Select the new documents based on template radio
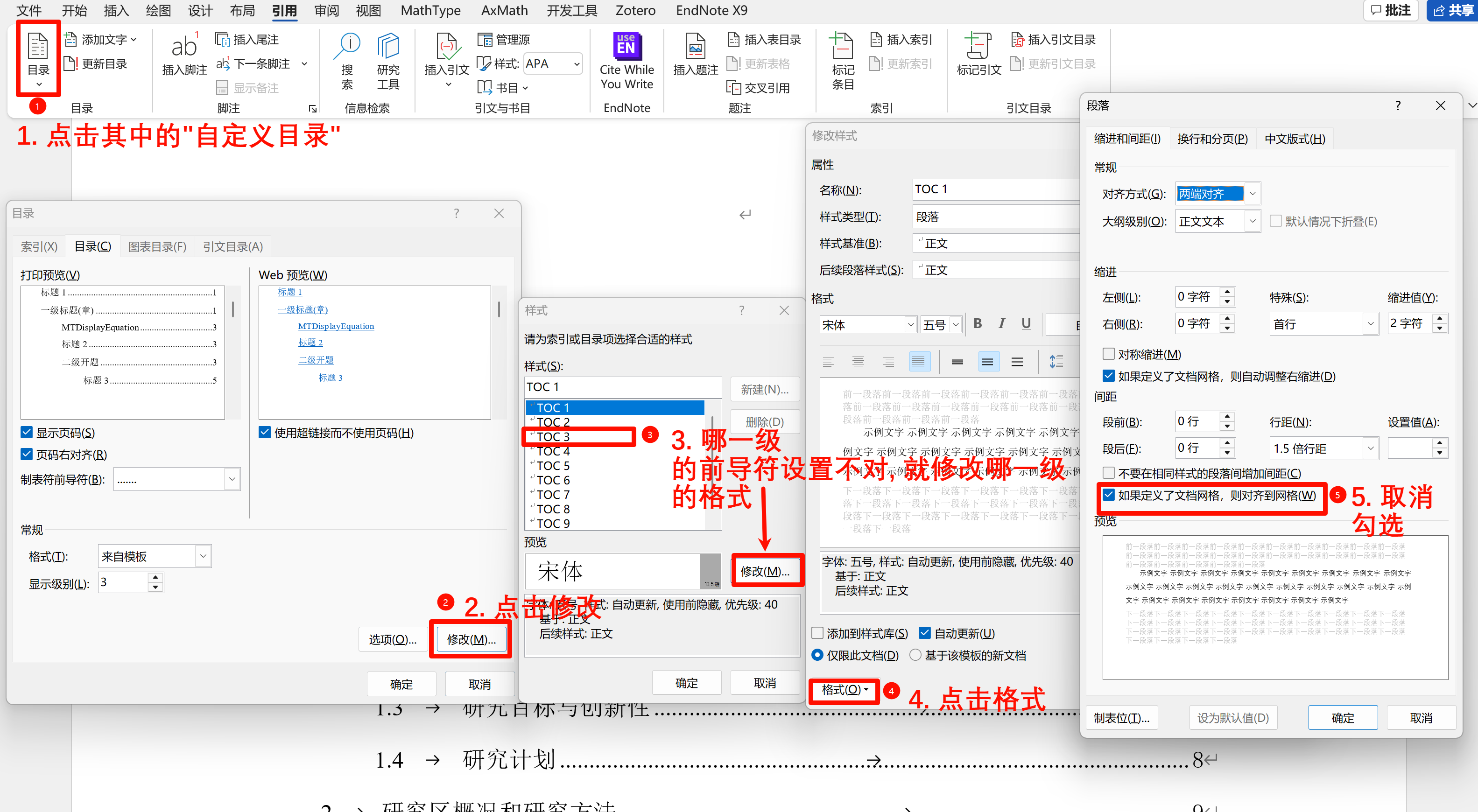The height and width of the screenshot is (812, 1478). tap(915, 655)
